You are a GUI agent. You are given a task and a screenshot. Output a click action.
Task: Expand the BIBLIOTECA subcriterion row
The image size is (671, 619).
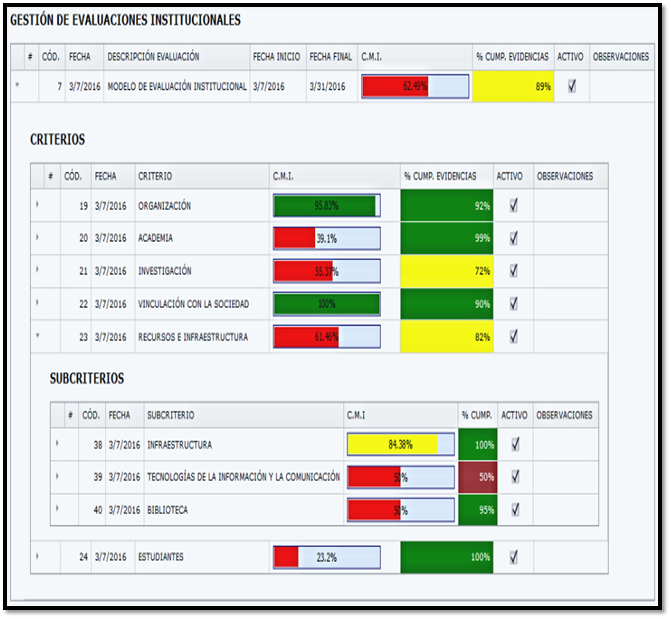click(57, 509)
